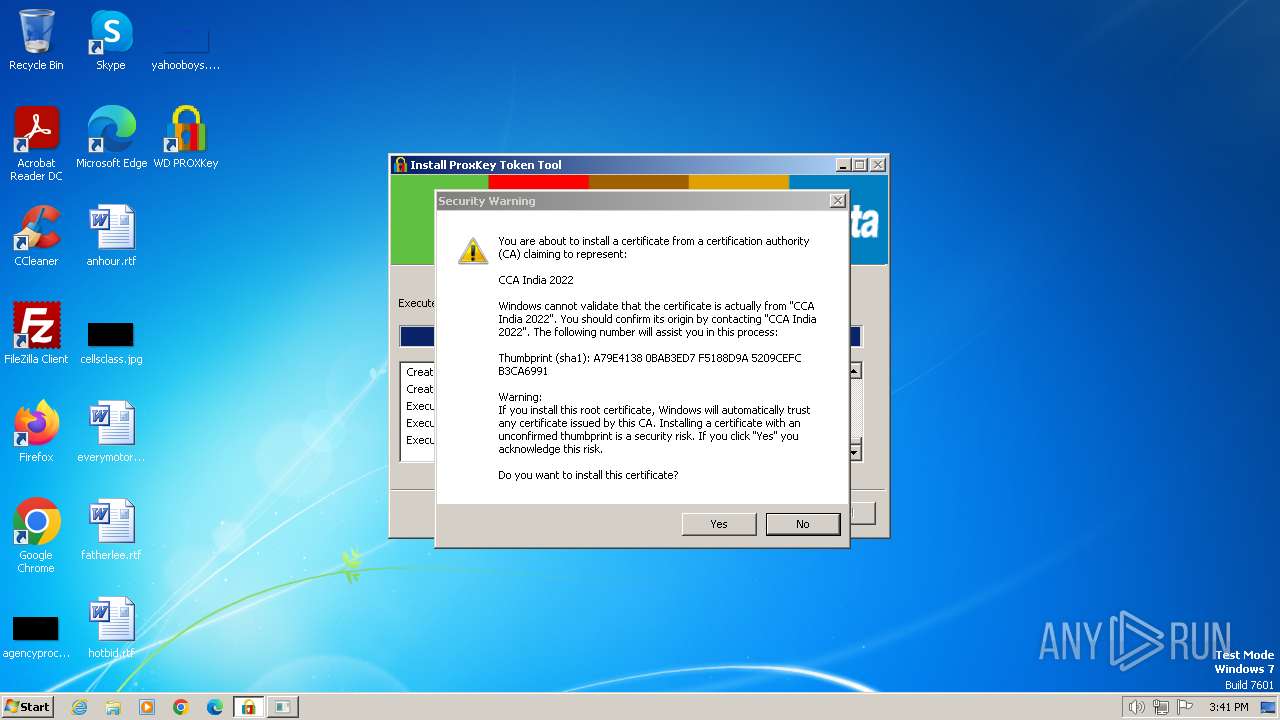Click Yes to install the certificate
Screen dimensions: 1280x720
[x=718, y=524]
